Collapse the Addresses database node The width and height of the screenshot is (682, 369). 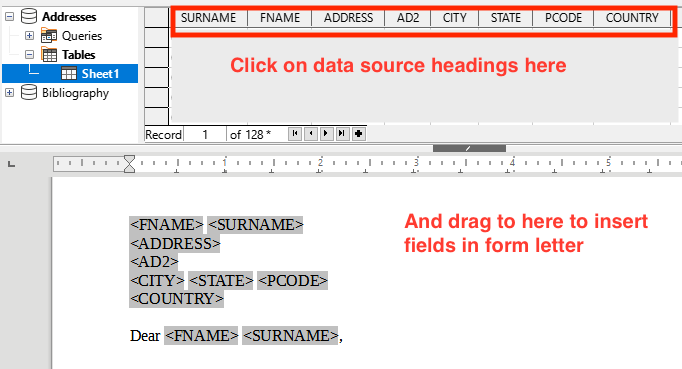tap(10, 17)
